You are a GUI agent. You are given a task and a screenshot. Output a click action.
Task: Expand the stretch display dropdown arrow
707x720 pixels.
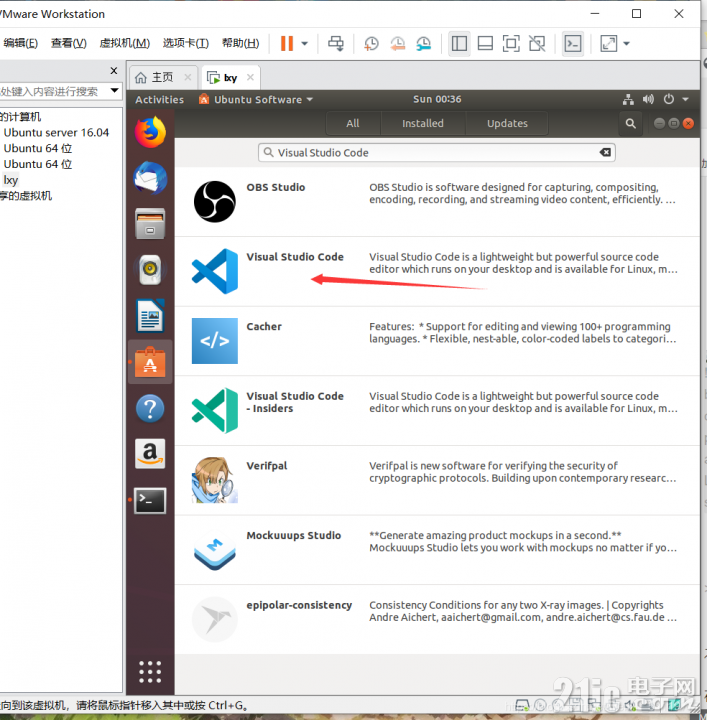point(627,44)
